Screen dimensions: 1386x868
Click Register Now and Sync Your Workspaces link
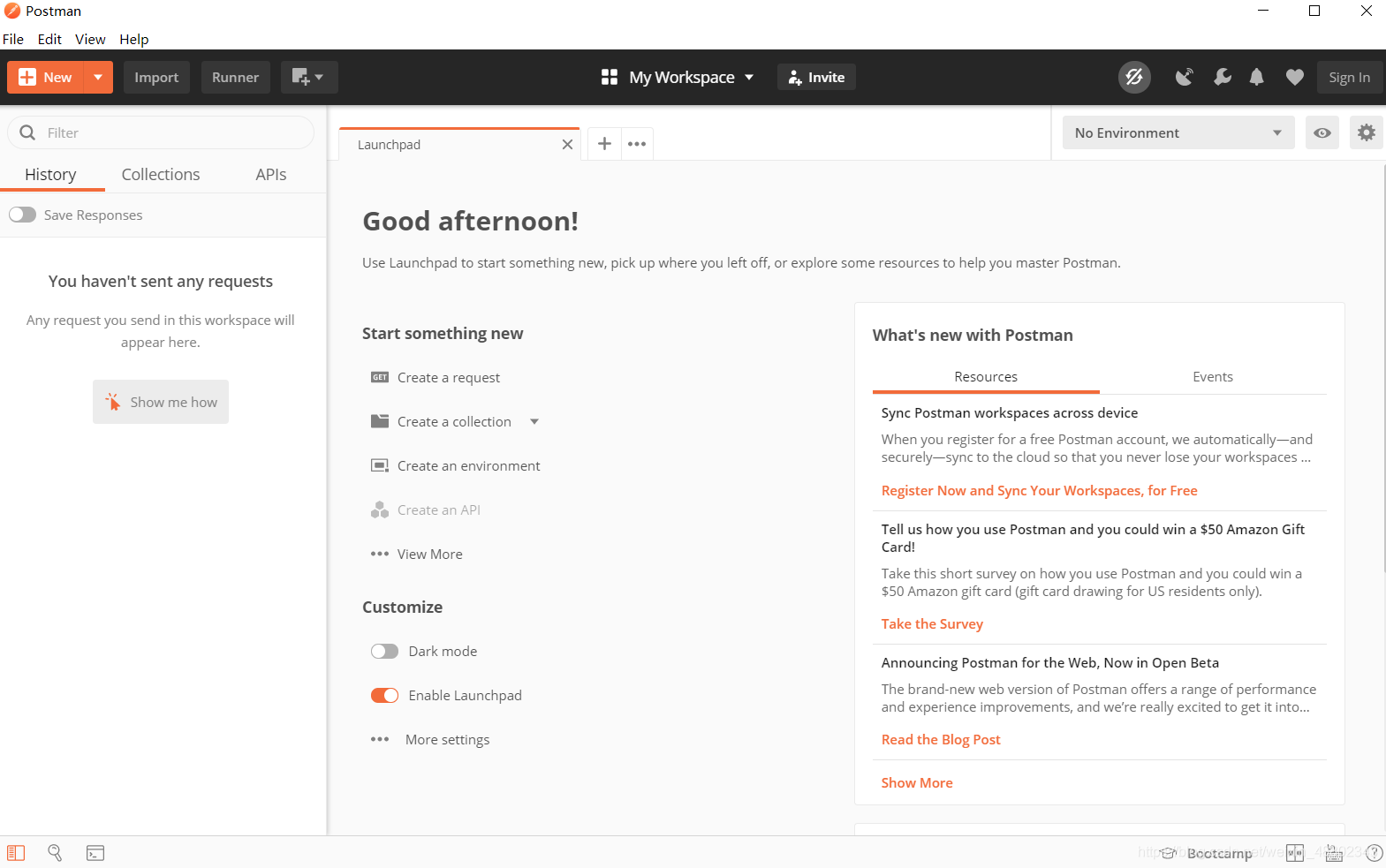click(x=1040, y=490)
